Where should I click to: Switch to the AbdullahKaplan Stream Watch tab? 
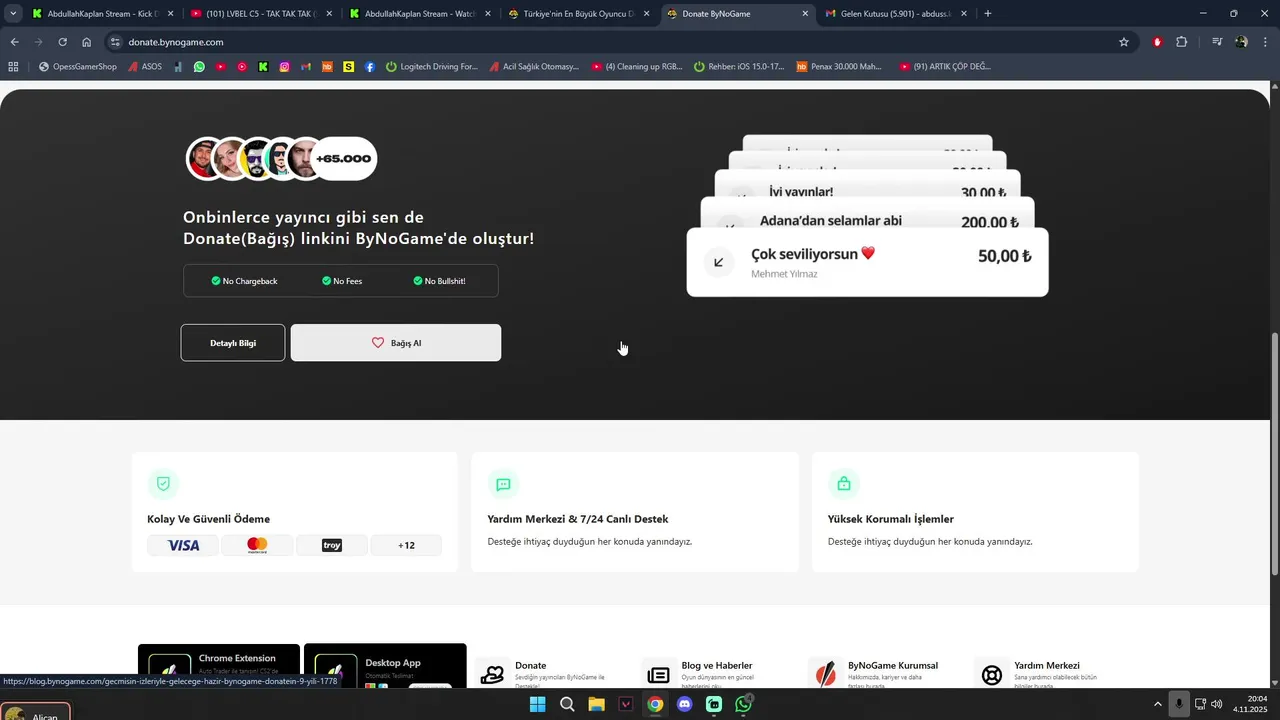click(419, 14)
